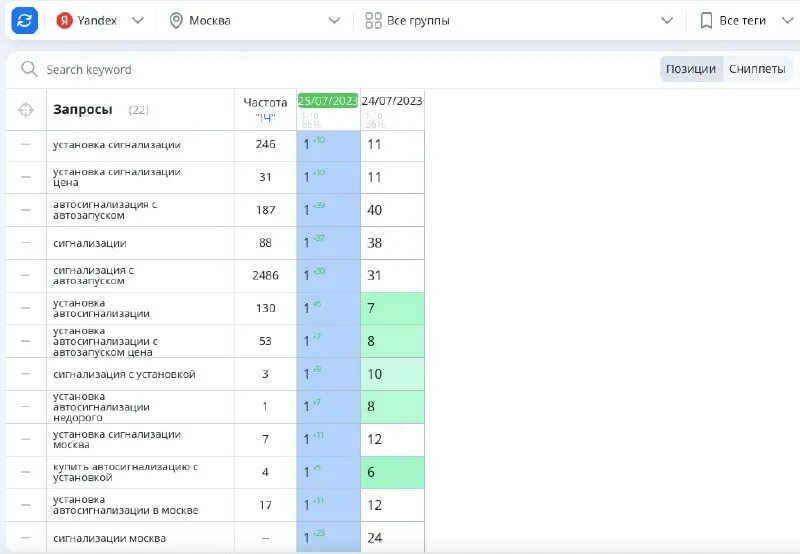Select keyword "сигнализации москва"
800x554 pixels.
tap(109, 538)
